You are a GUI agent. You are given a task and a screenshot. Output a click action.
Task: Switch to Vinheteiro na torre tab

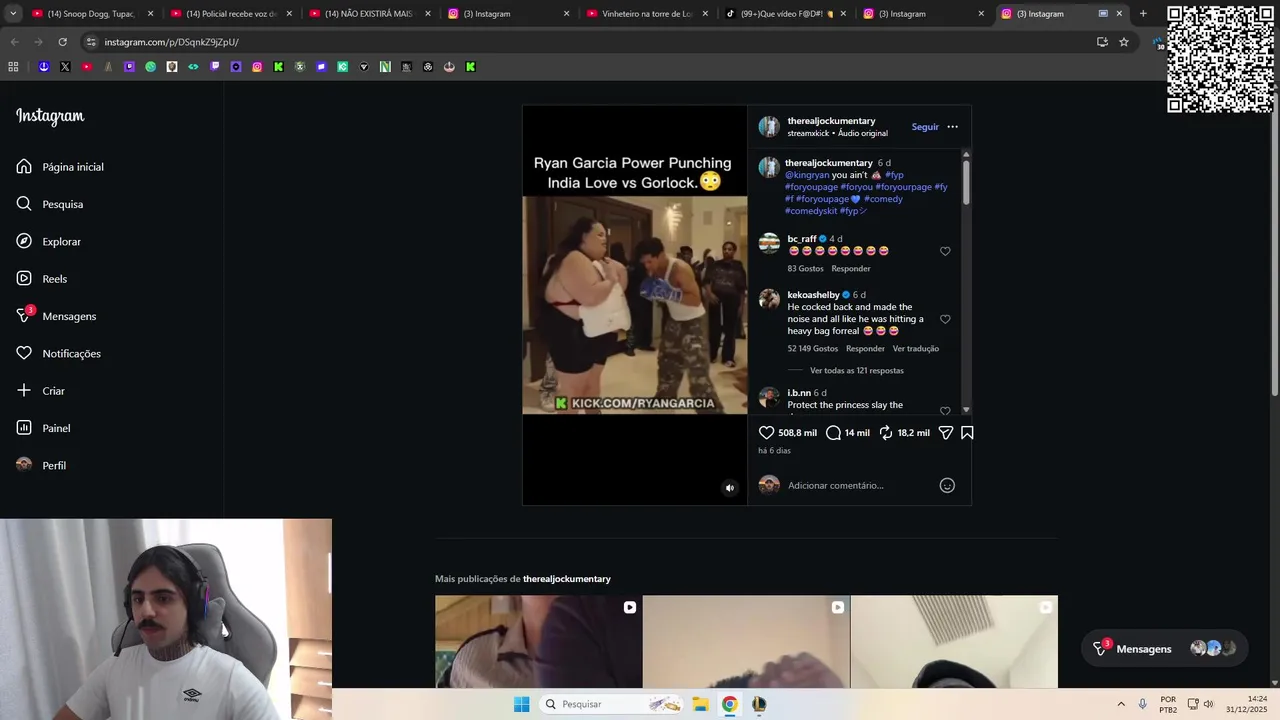646,14
